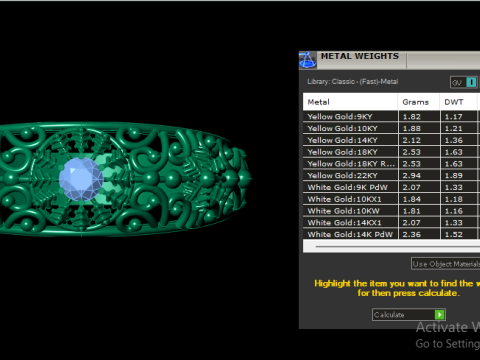480x360 pixels.
Task: Click the Calculate button
Action: (409, 315)
